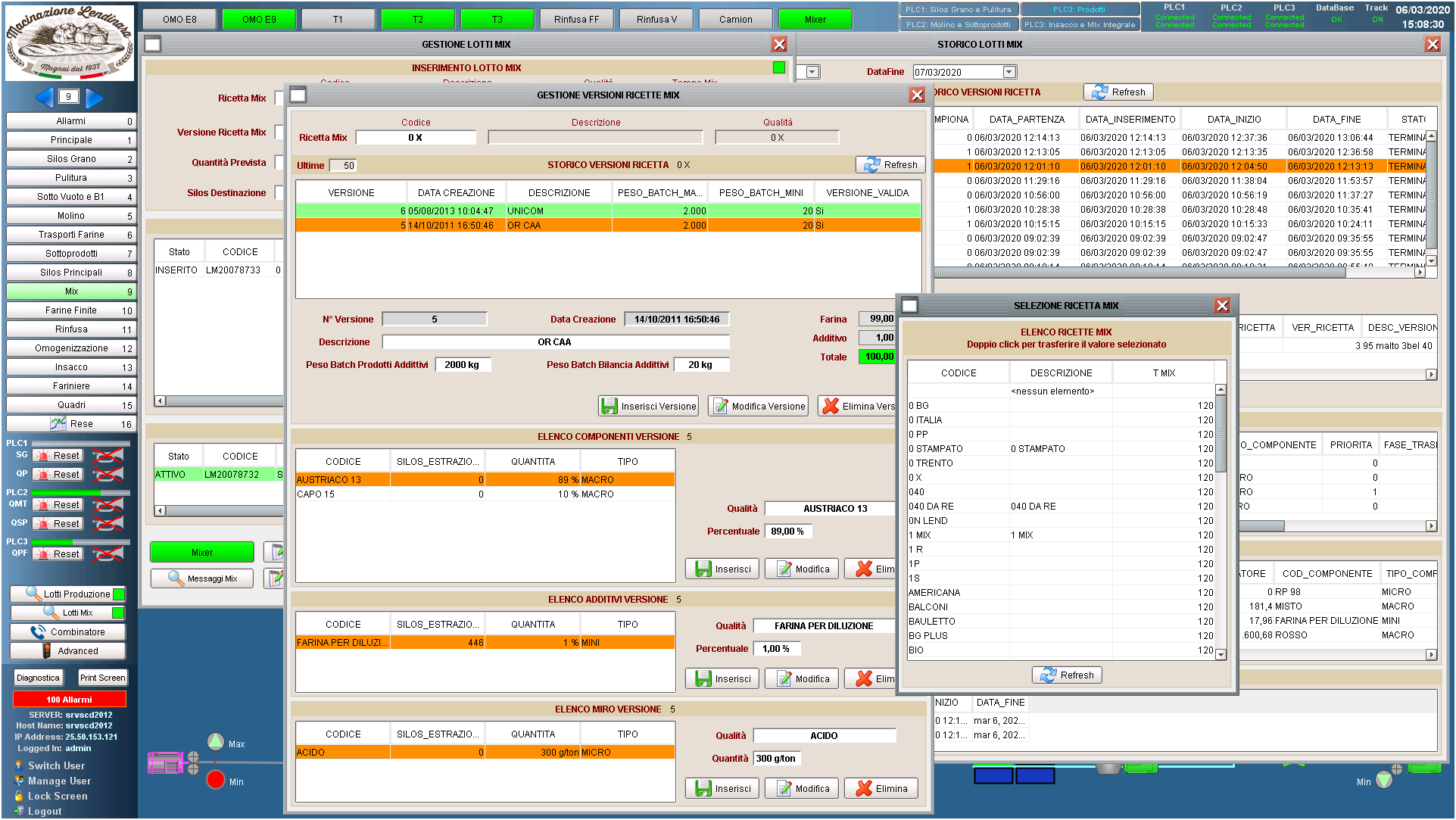Click the red 100 Allarmi indicator
1456x820 pixels.
(69, 699)
